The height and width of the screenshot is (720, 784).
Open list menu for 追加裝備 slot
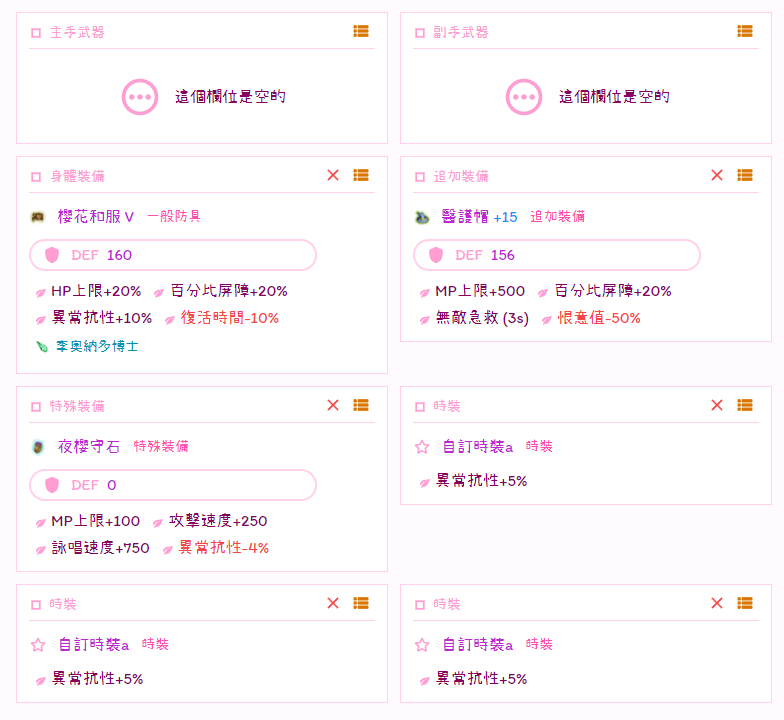click(x=744, y=175)
